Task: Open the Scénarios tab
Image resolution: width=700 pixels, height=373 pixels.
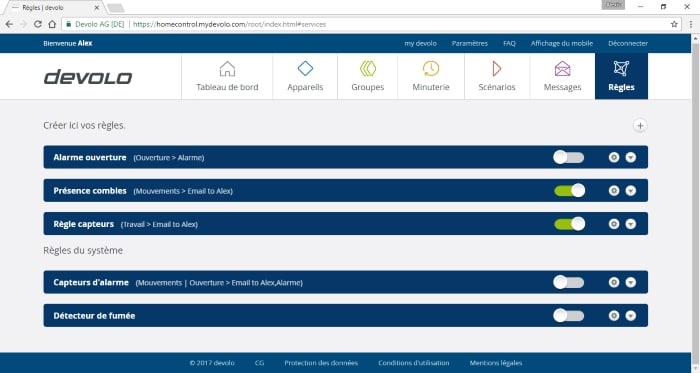Action: (497, 76)
